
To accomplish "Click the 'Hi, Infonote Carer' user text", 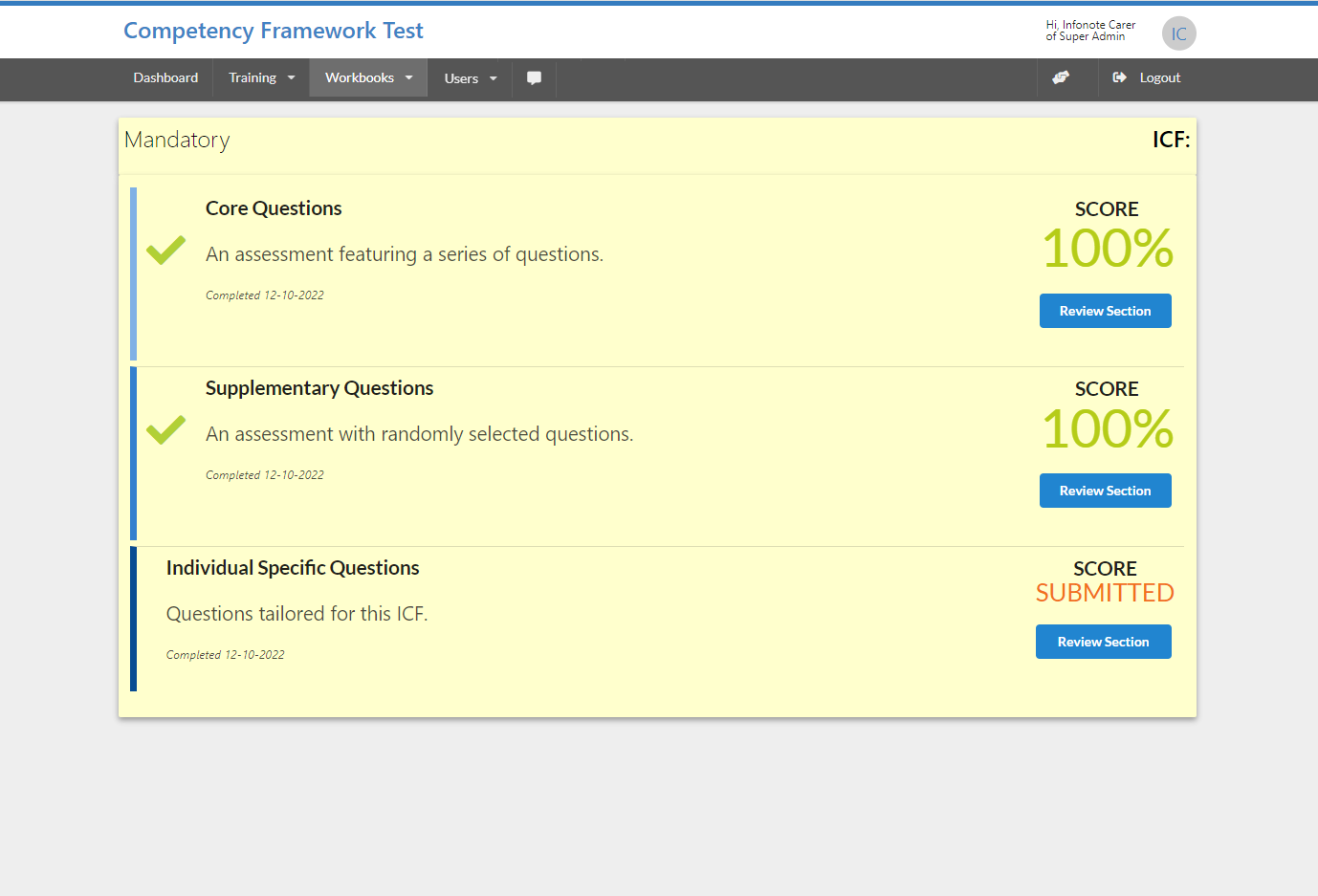I will (x=1090, y=25).
